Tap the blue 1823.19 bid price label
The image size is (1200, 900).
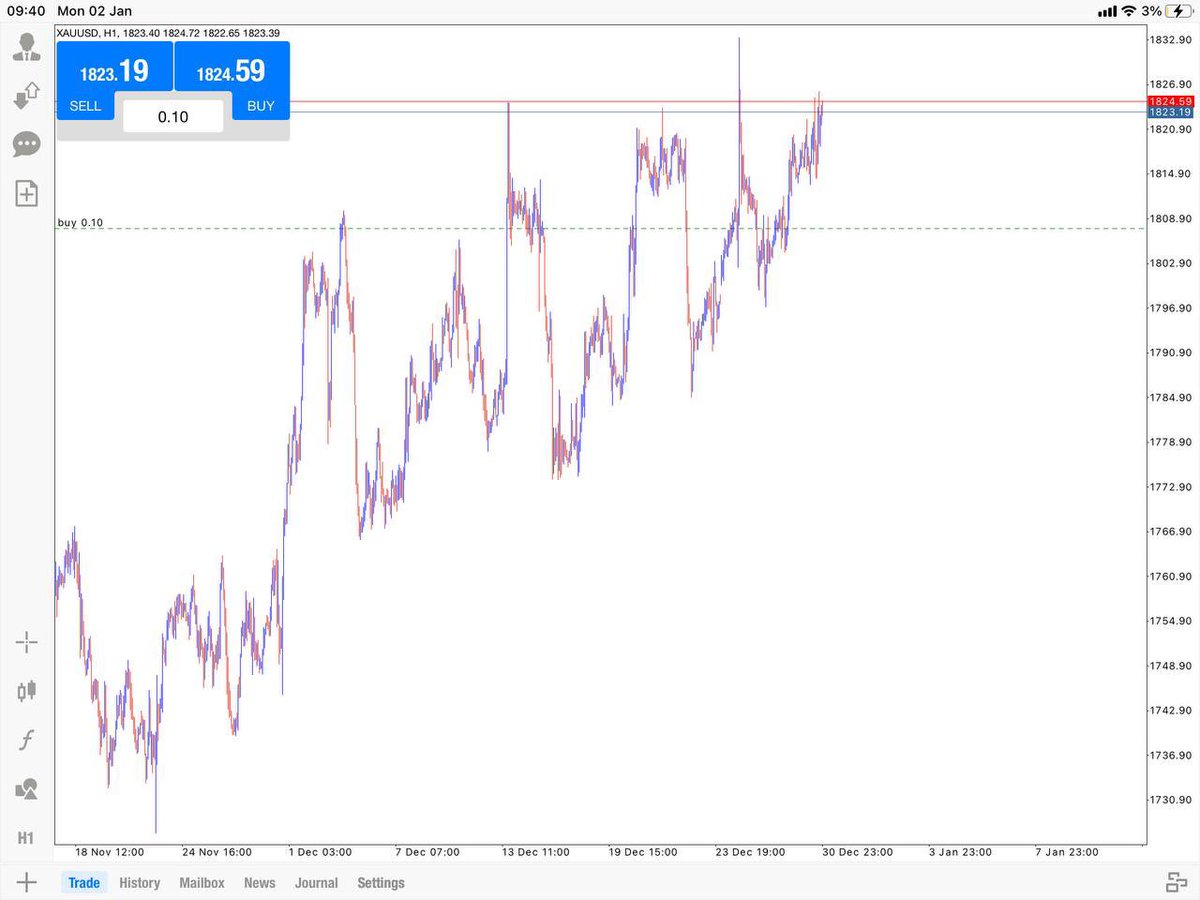[1170, 112]
